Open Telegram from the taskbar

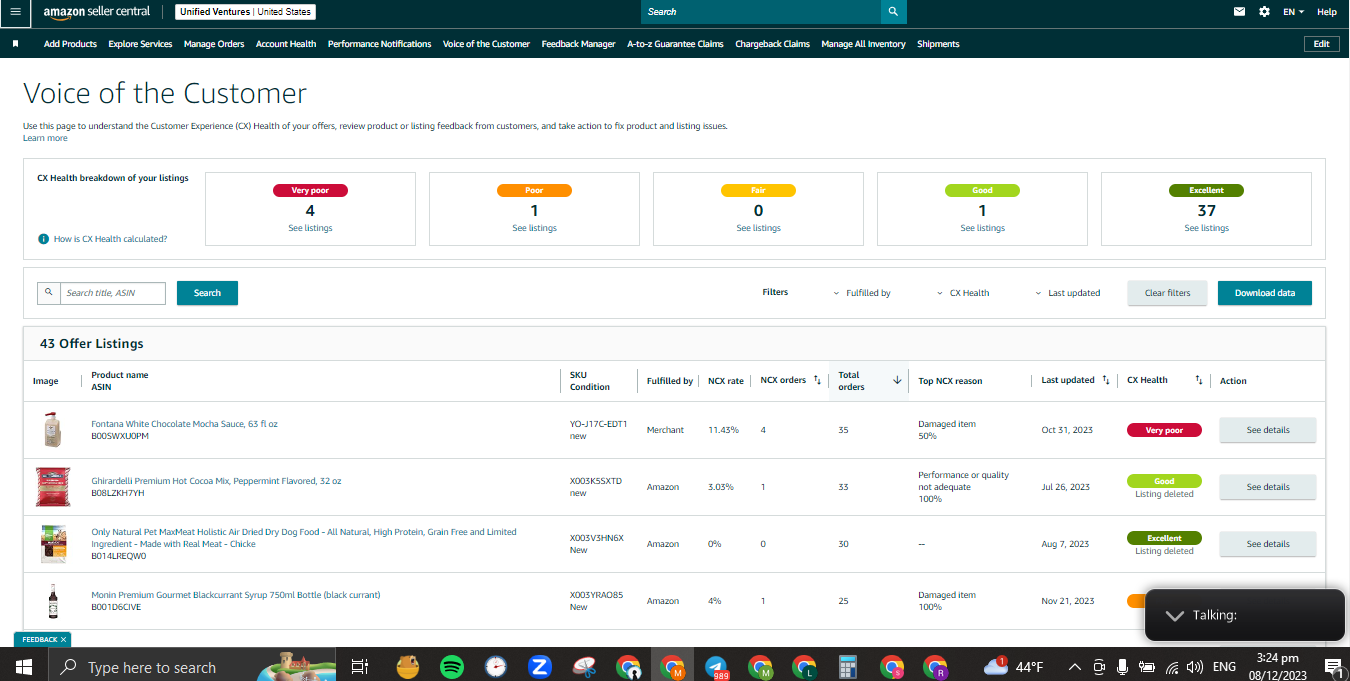pyautogui.click(x=716, y=666)
